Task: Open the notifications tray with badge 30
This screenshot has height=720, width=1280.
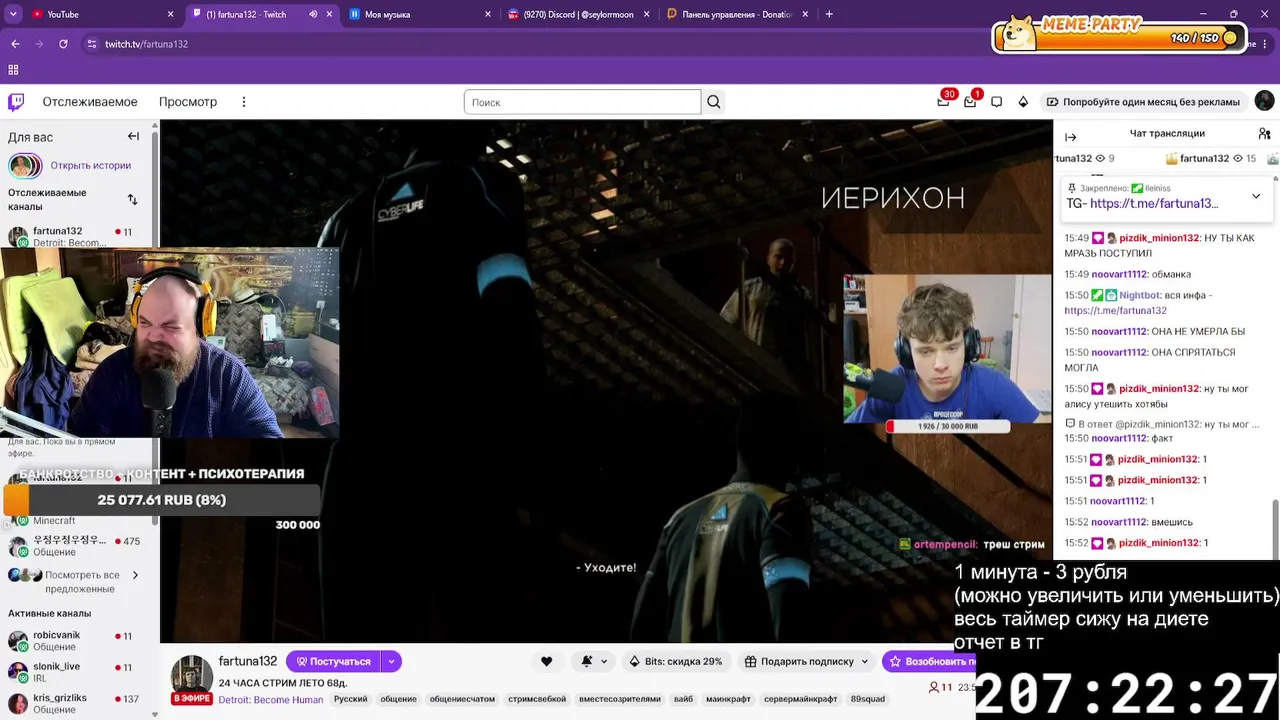Action: coord(943,102)
